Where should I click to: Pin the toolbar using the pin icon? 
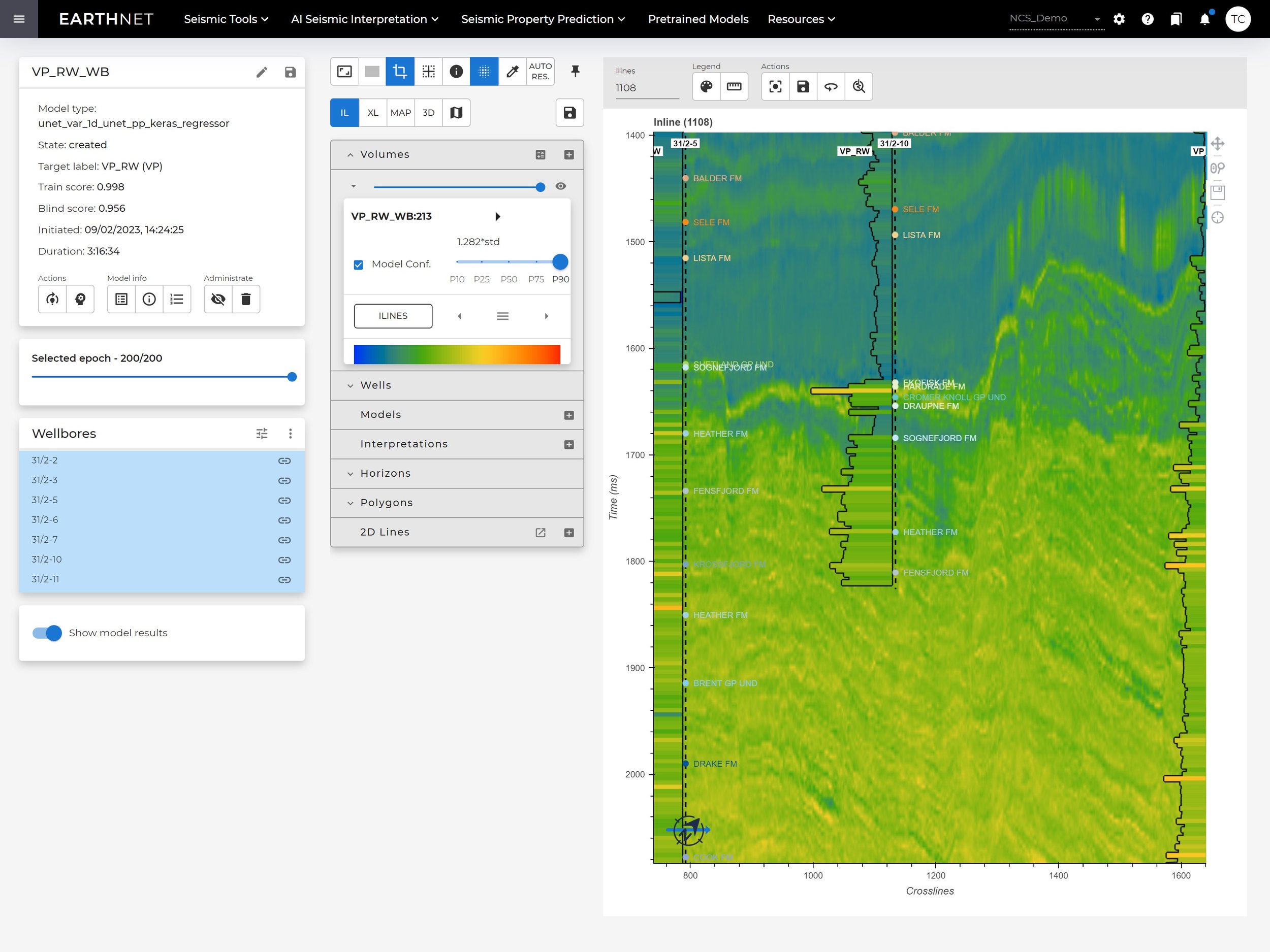(x=575, y=71)
